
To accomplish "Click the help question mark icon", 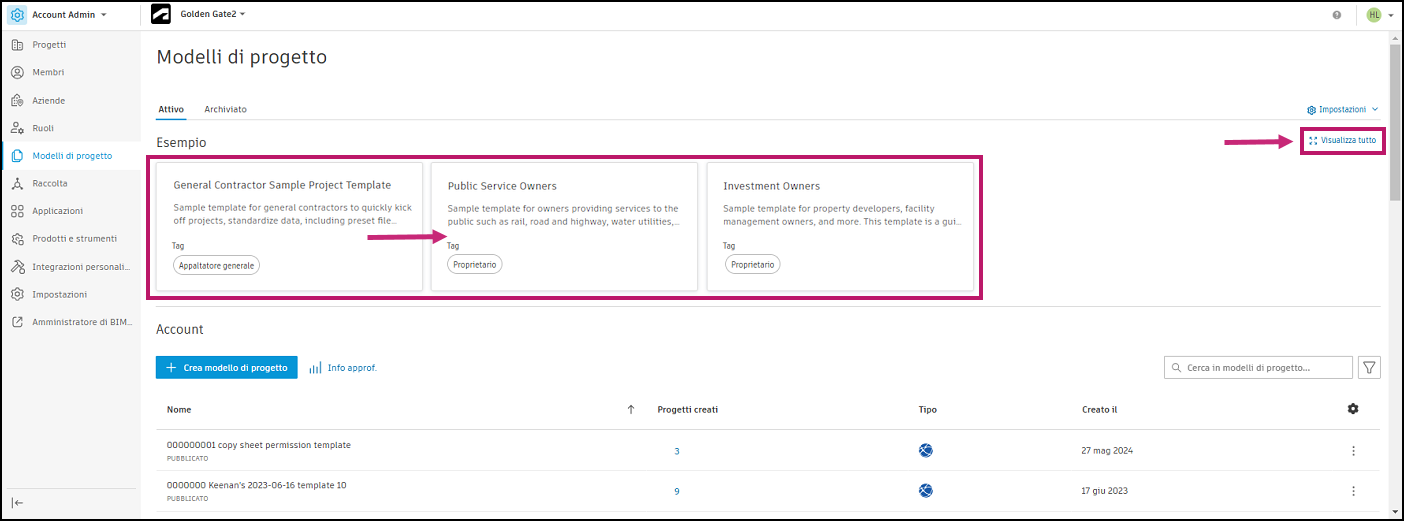I will click(x=1337, y=15).
